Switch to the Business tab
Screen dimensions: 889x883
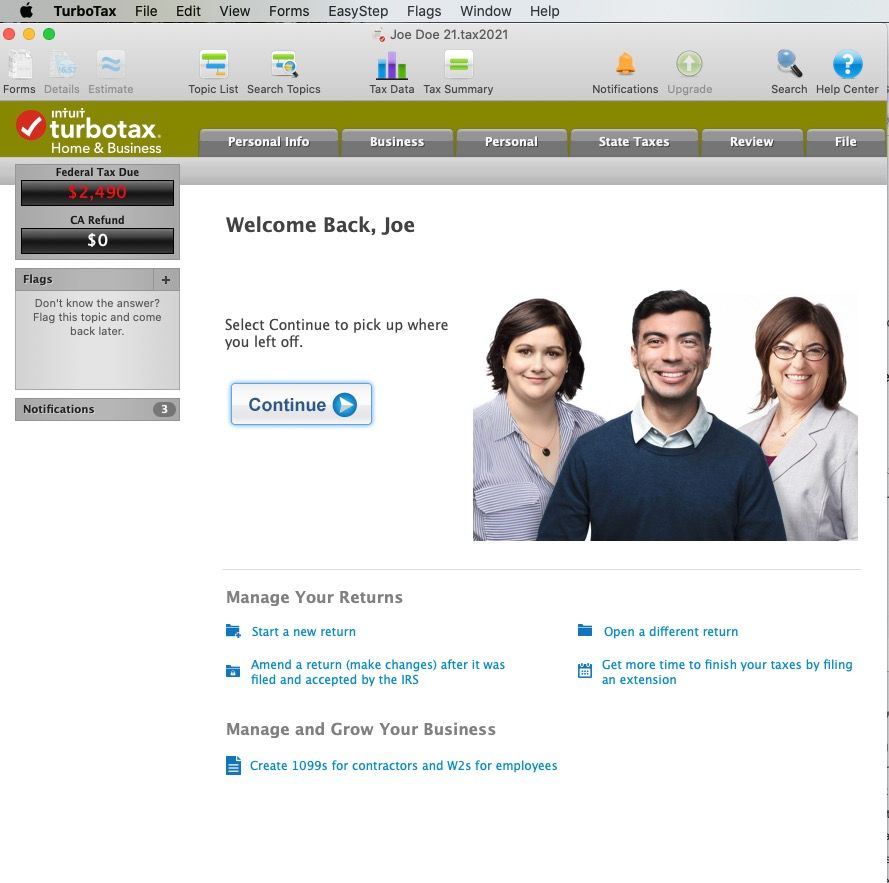point(397,142)
